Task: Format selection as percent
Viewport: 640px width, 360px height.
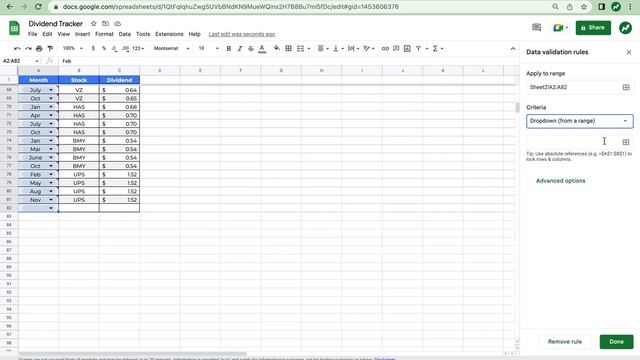Action: (104, 49)
